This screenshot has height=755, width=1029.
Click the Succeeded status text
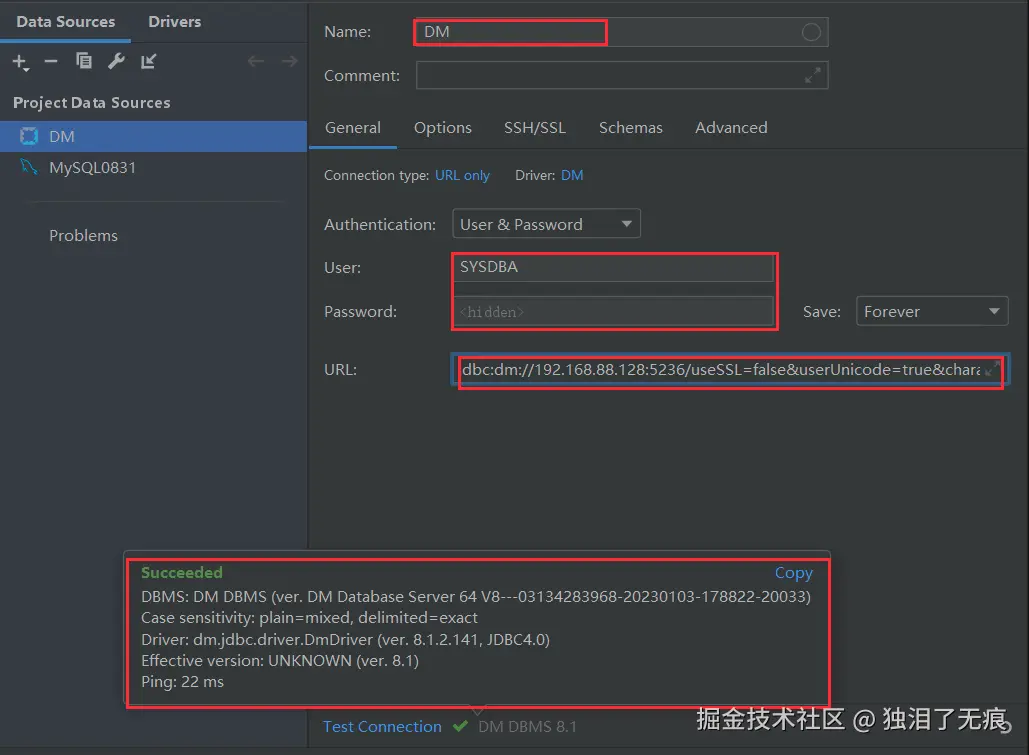pyautogui.click(x=182, y=572)
